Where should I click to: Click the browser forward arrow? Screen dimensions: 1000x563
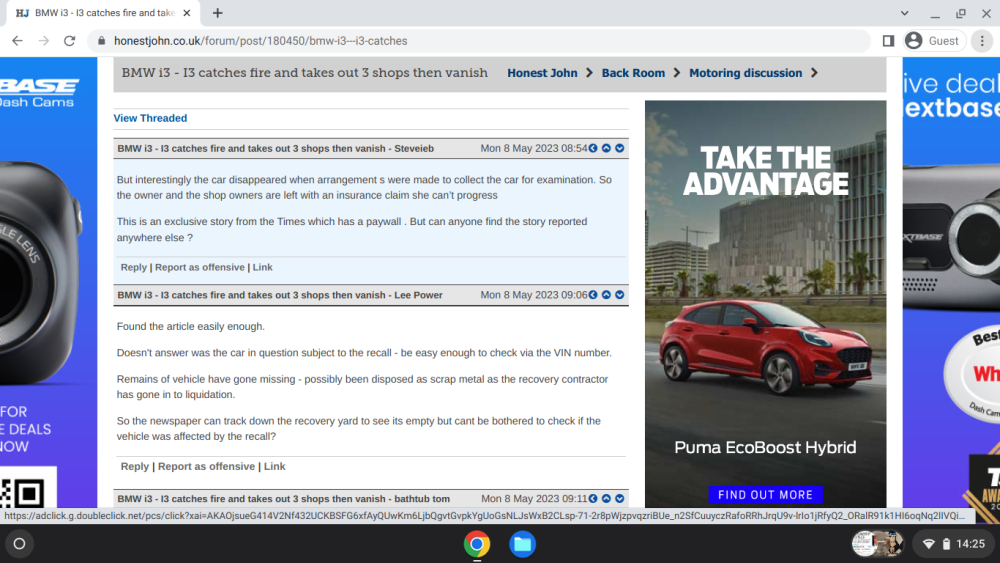(x=43, y=41)
